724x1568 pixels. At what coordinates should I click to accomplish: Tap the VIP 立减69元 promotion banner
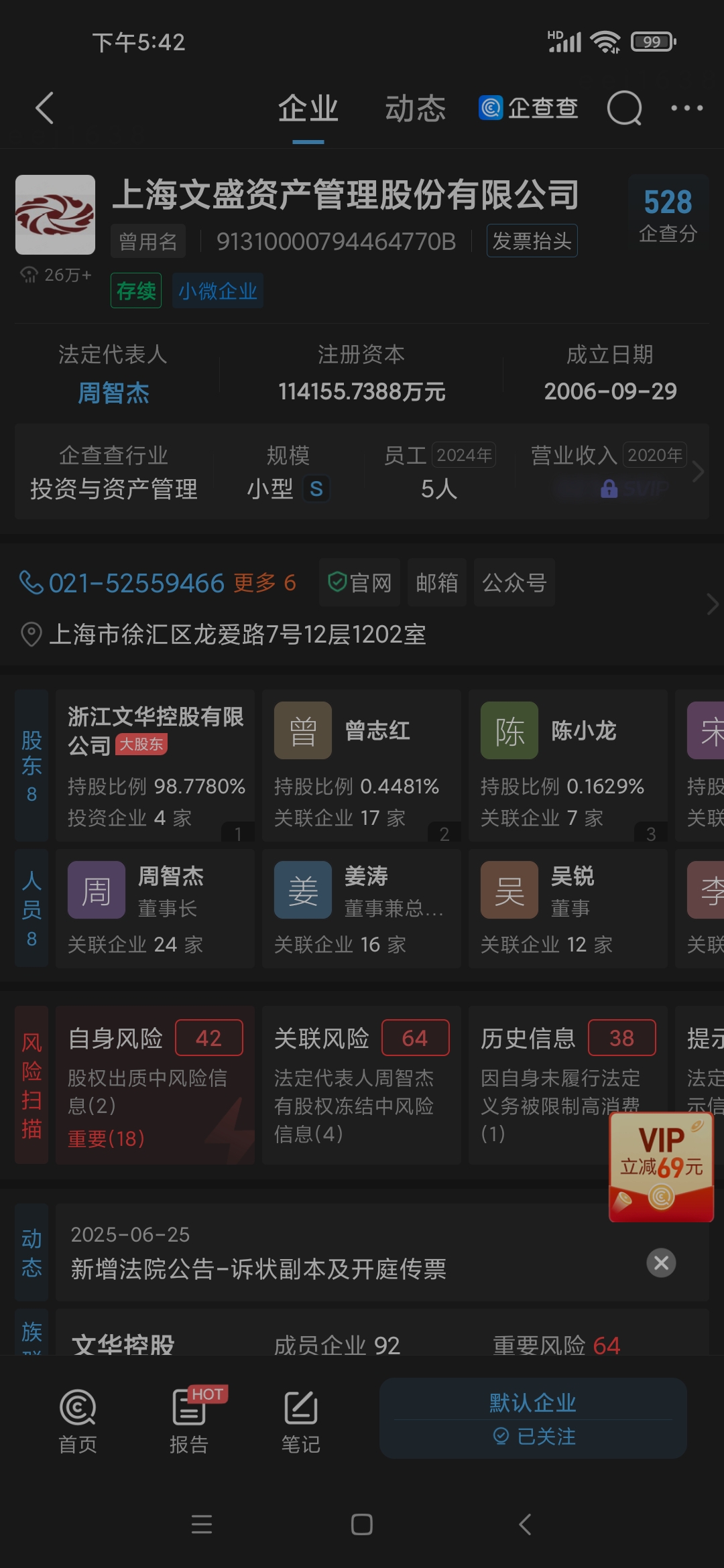[x=661, y=1167]
